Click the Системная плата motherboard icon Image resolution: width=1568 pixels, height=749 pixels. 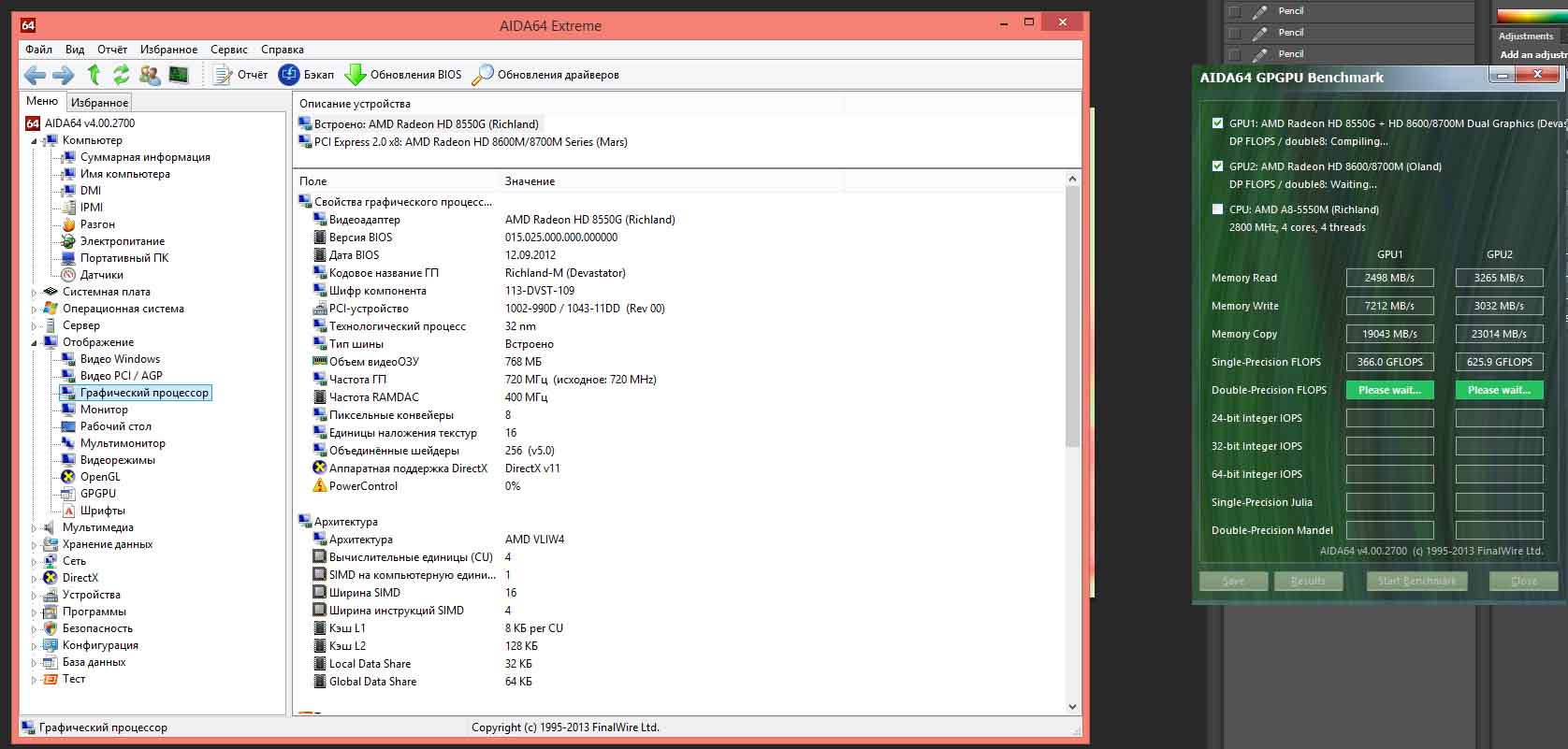pos(51,292)
